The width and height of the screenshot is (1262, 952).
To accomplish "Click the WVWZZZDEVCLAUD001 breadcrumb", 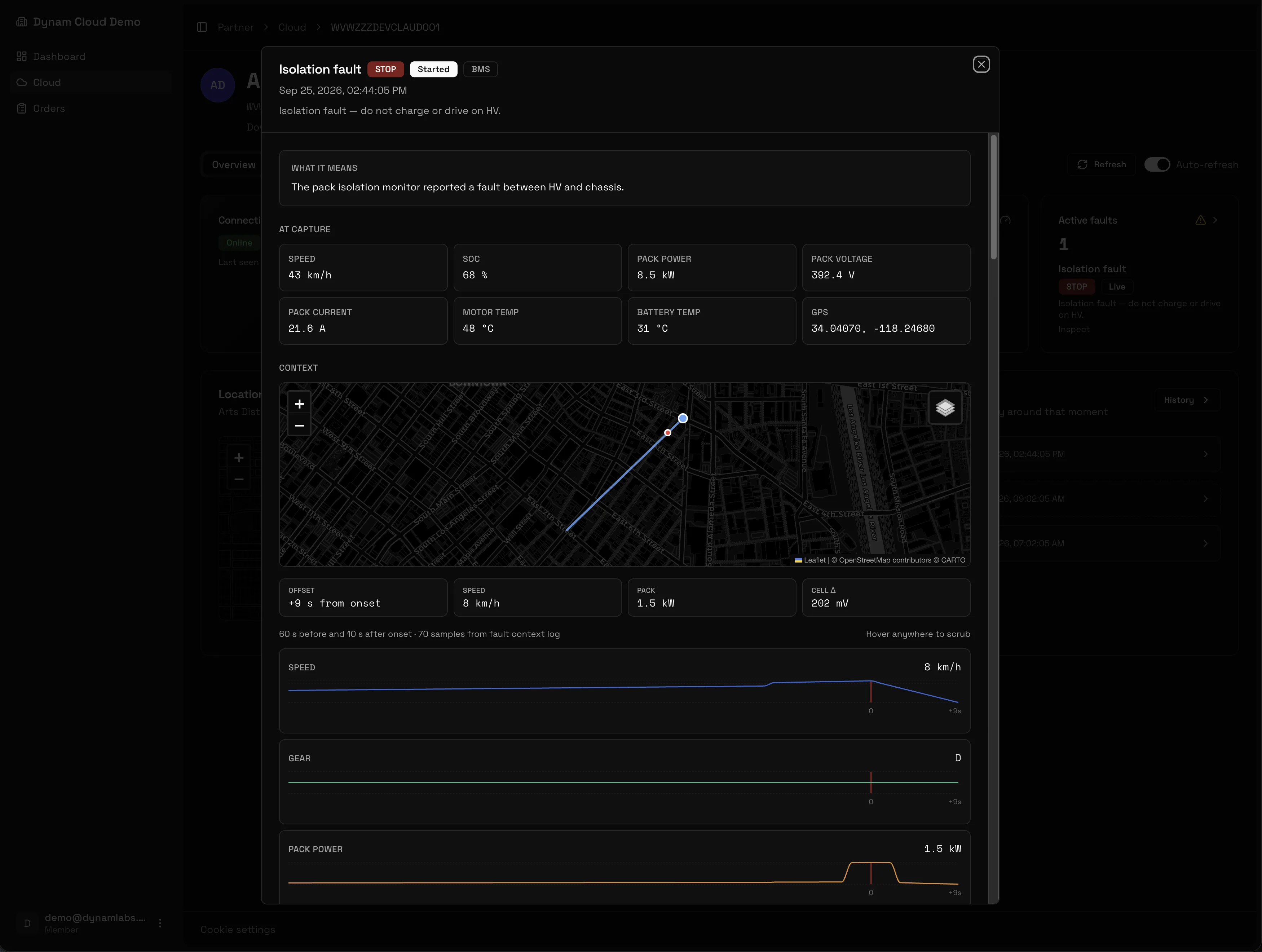I will coord(385,27).
